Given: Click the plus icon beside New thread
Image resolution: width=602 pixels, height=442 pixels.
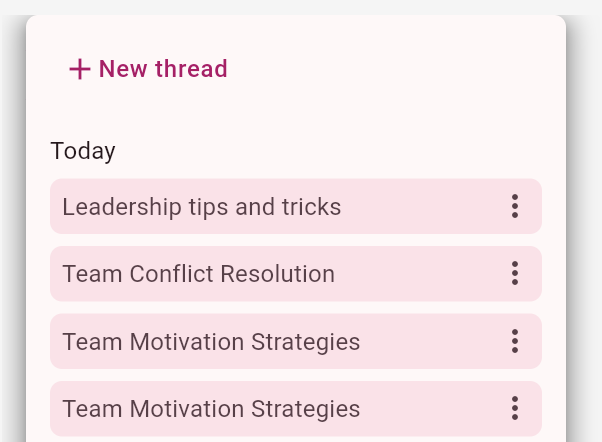Looking at the screenshot, I should pyautogui.click(x=79, y=69).
